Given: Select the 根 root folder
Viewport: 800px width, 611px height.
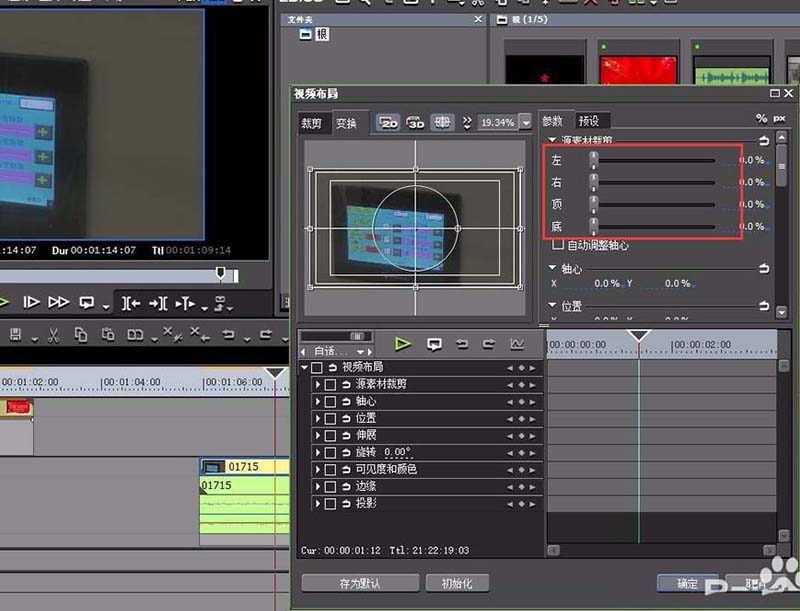Looking at the screenshot, I should pos(314,34).
